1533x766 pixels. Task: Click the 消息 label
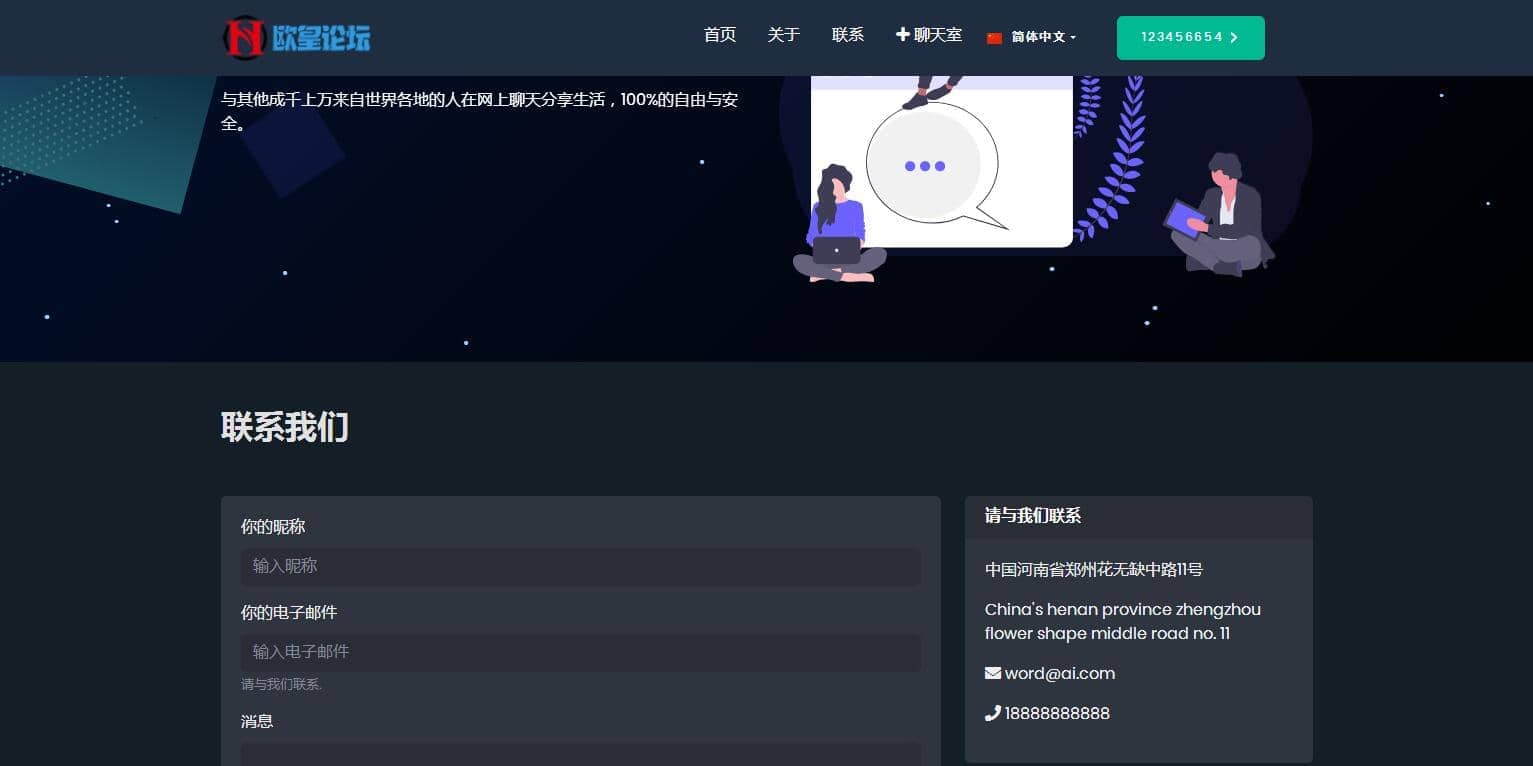(257, 721)
